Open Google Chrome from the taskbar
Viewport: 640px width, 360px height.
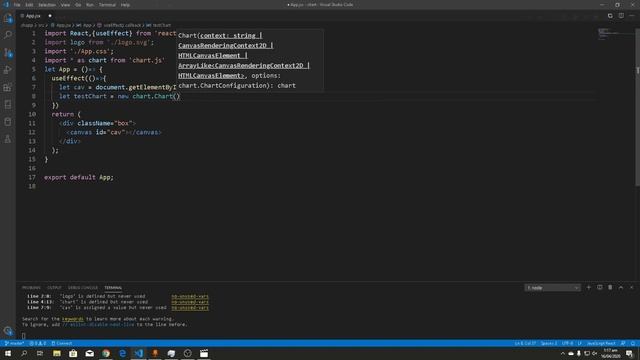coord(106,353)
